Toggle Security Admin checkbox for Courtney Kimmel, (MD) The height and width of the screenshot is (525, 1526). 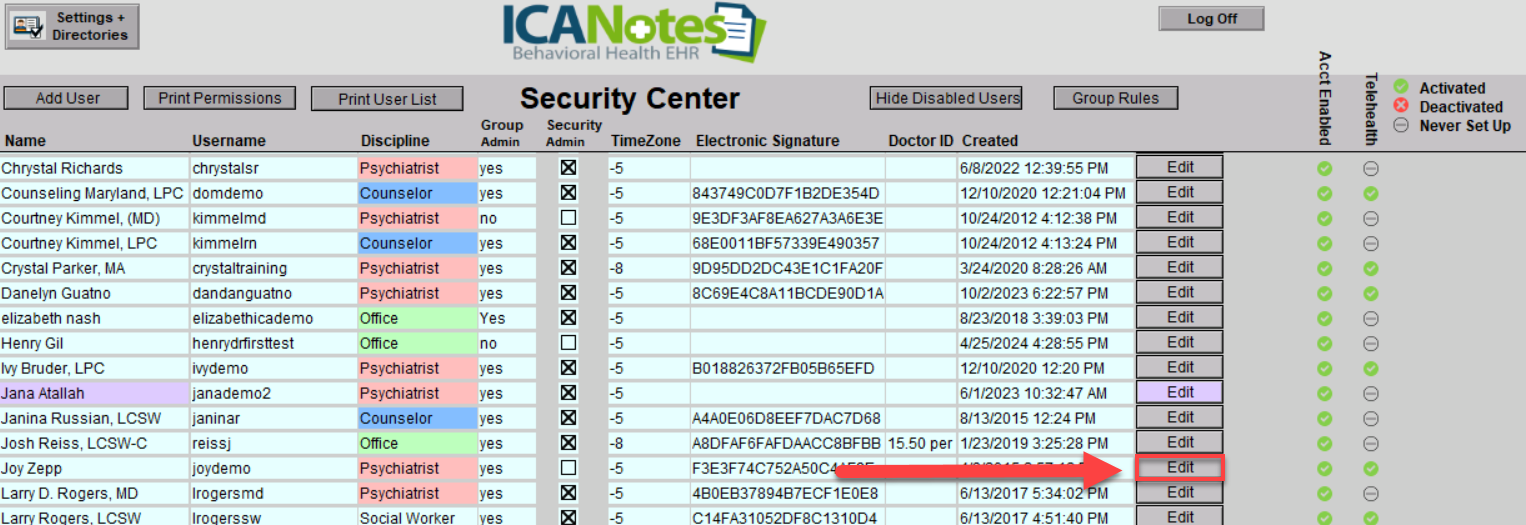(569, 218)
